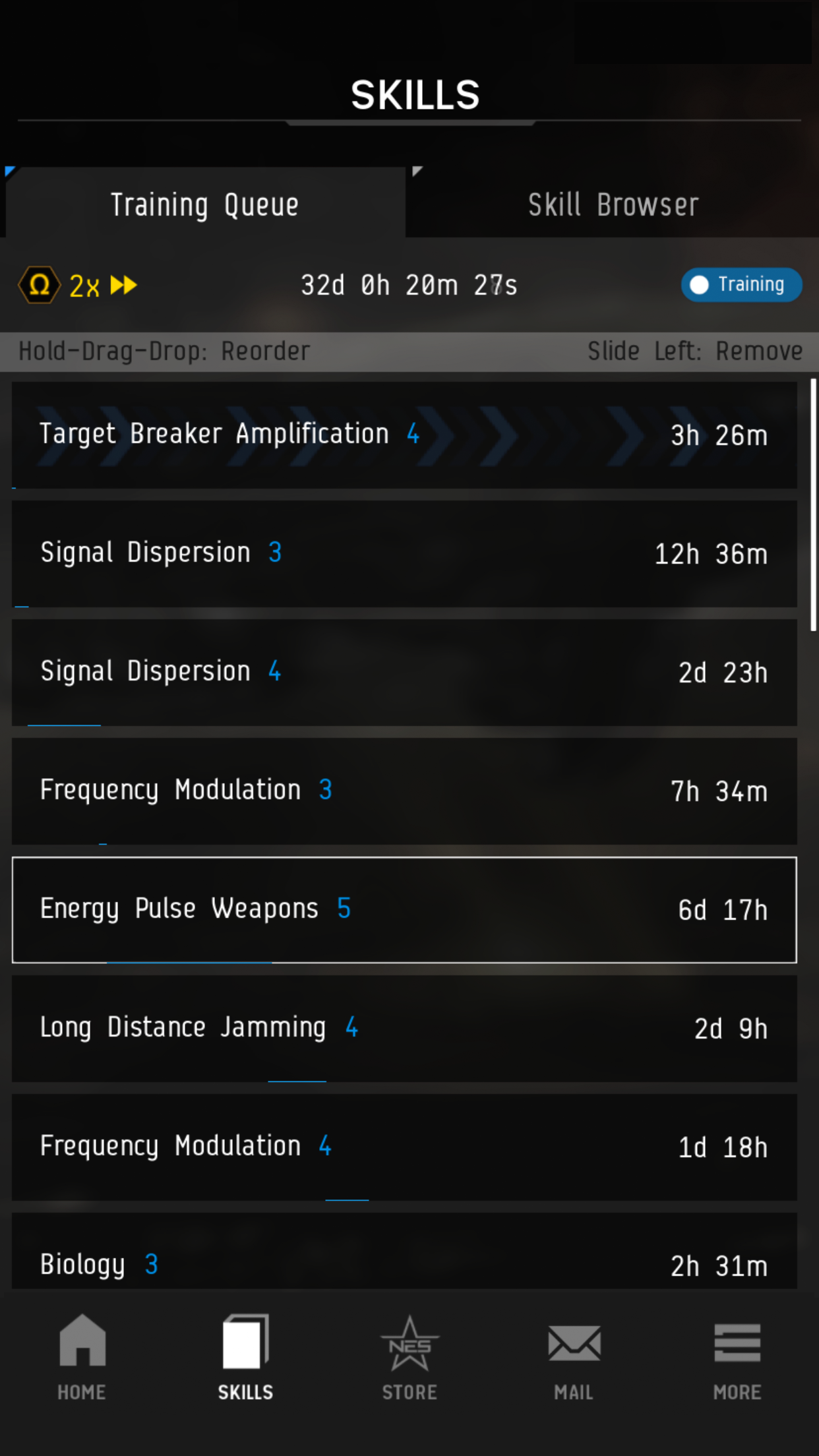
Task: Select the Energy Pulse Weapons 5 row
Action: point(404,910)
